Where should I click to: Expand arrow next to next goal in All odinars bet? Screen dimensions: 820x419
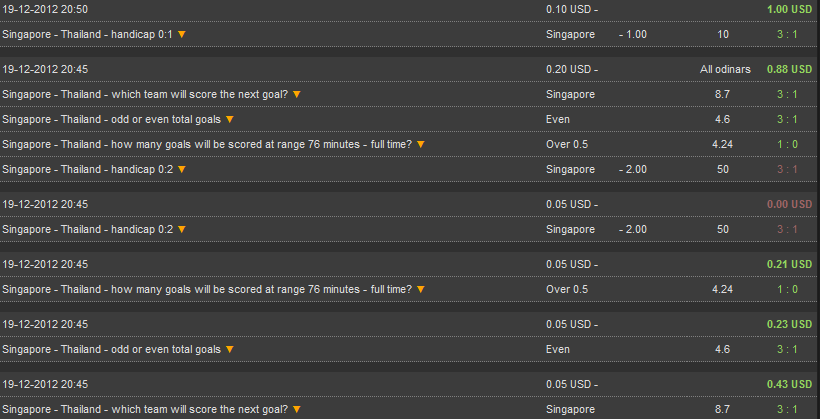(297, 95)
